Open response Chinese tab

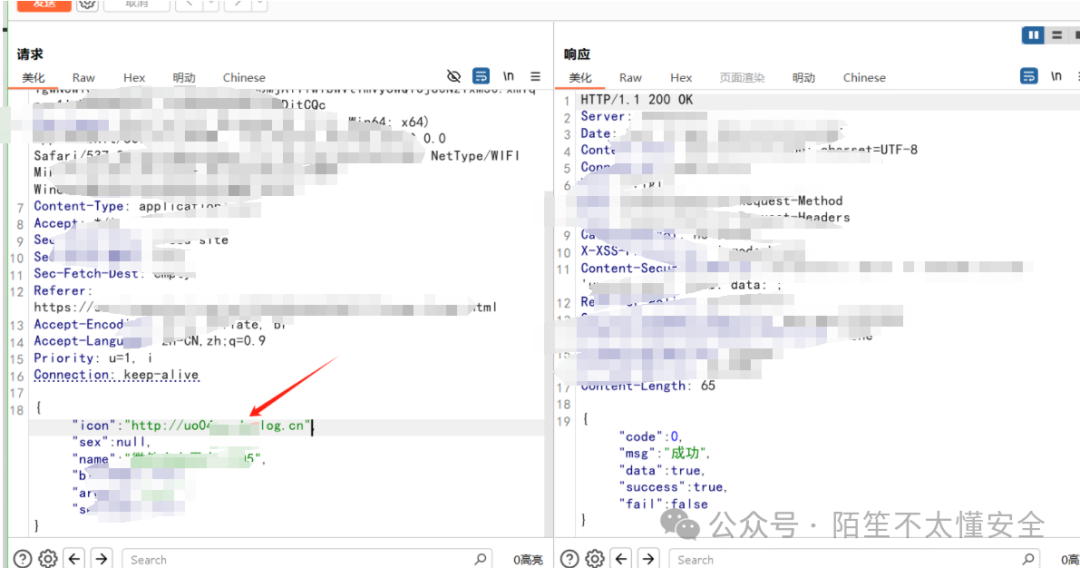coord(864,78)
